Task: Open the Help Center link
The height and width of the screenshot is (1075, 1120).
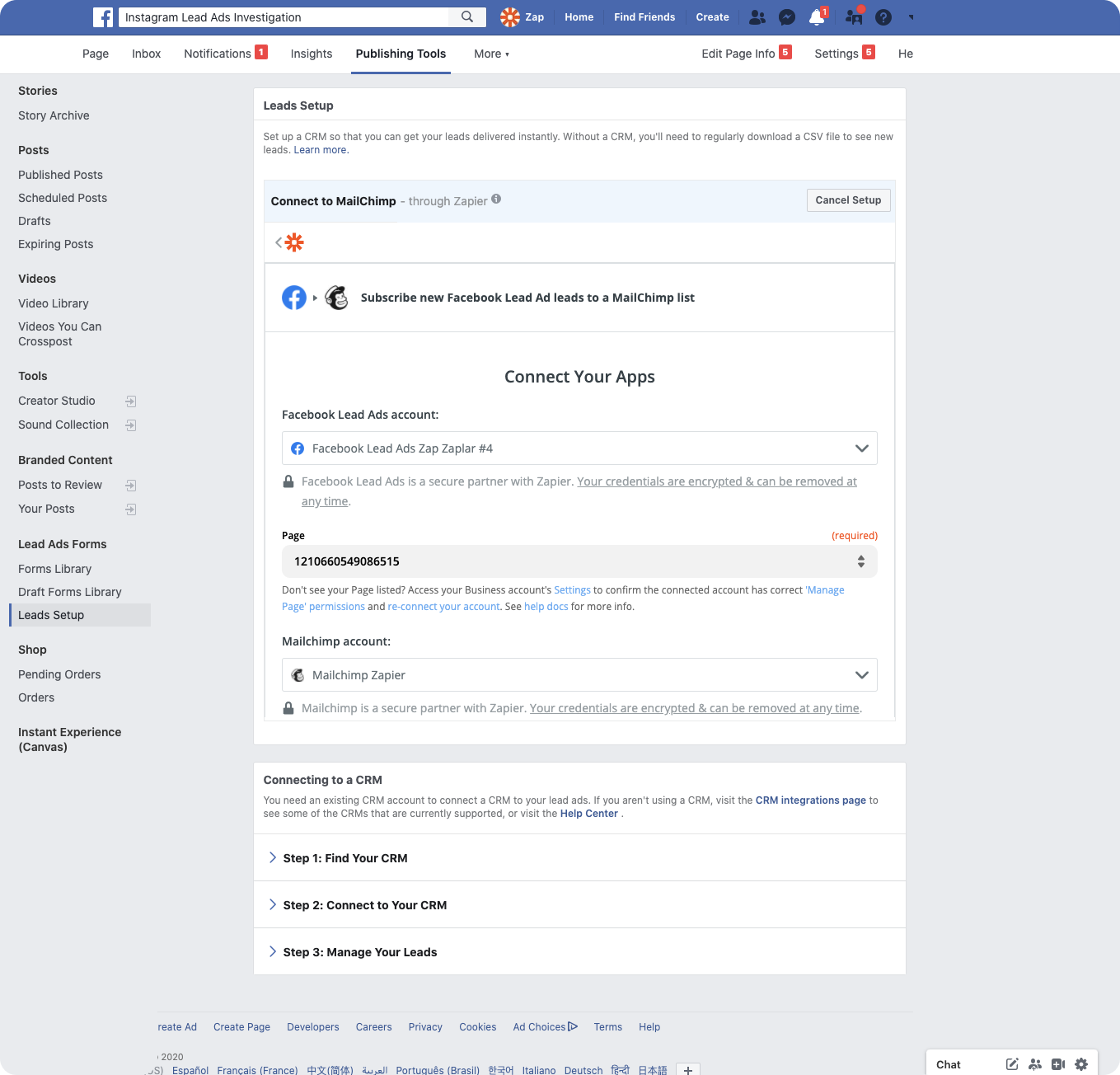Action: [588, 814]
